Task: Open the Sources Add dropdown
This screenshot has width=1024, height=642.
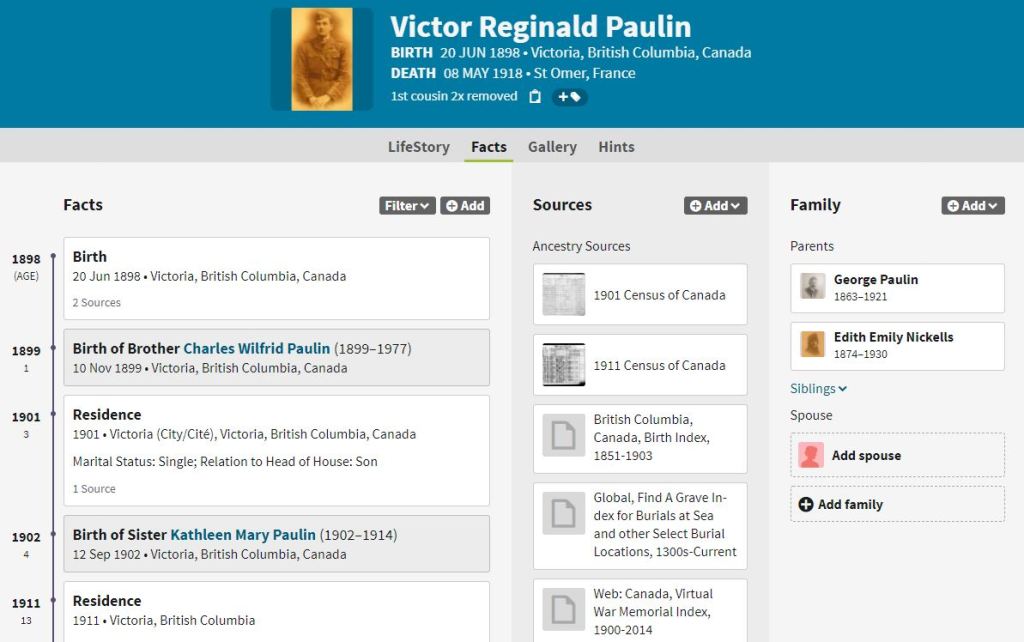Action: tap(715, 206)
